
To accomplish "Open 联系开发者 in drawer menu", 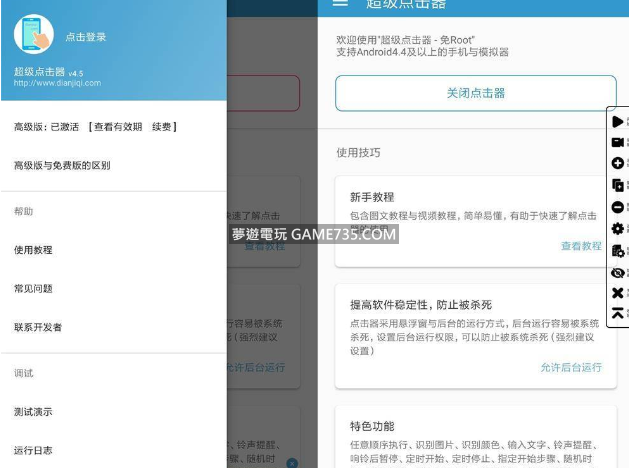I will click(38, 327).
